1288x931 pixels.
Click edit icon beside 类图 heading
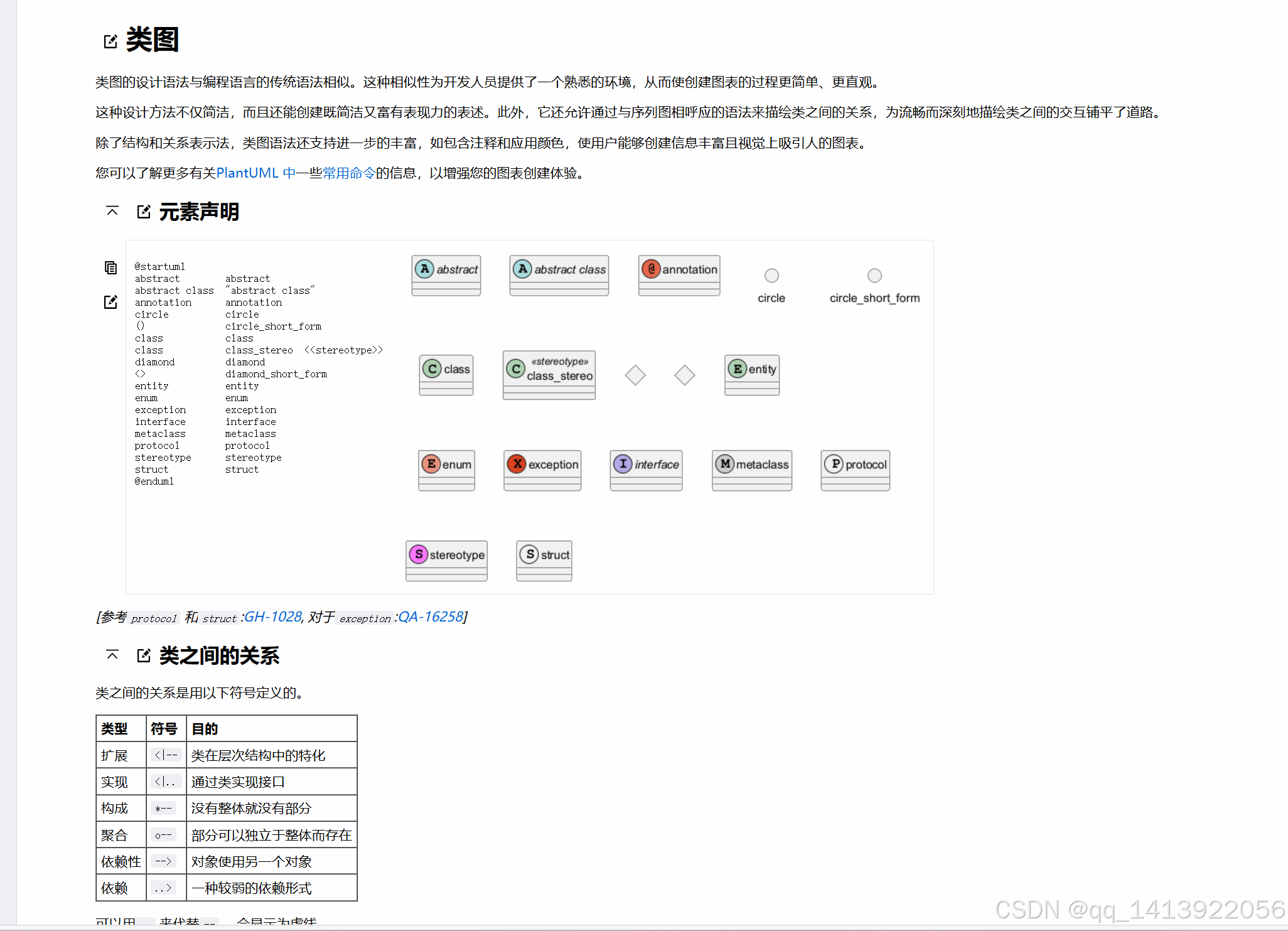click(110, 41)
